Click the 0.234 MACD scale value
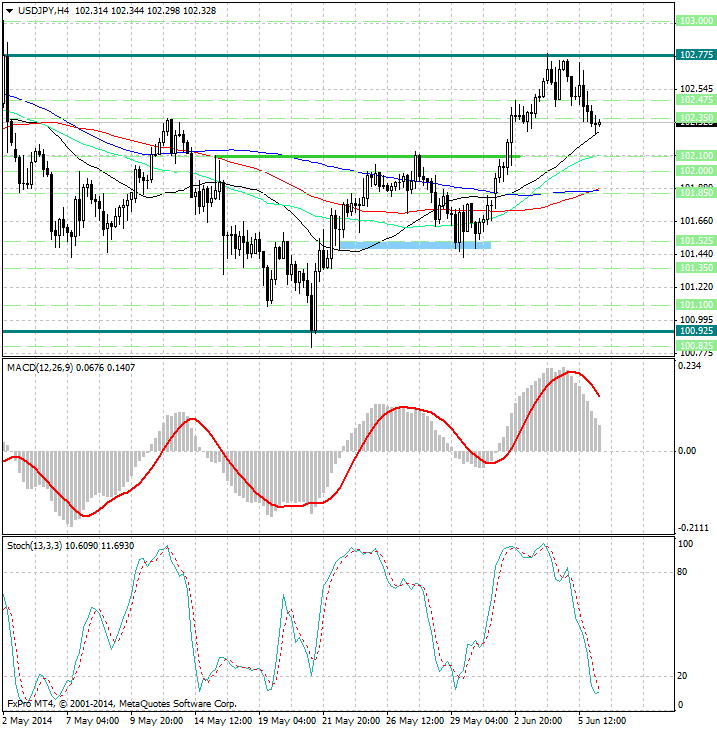Image resolution: width=717 pixels, height=729 pixels. coord(690,365)
